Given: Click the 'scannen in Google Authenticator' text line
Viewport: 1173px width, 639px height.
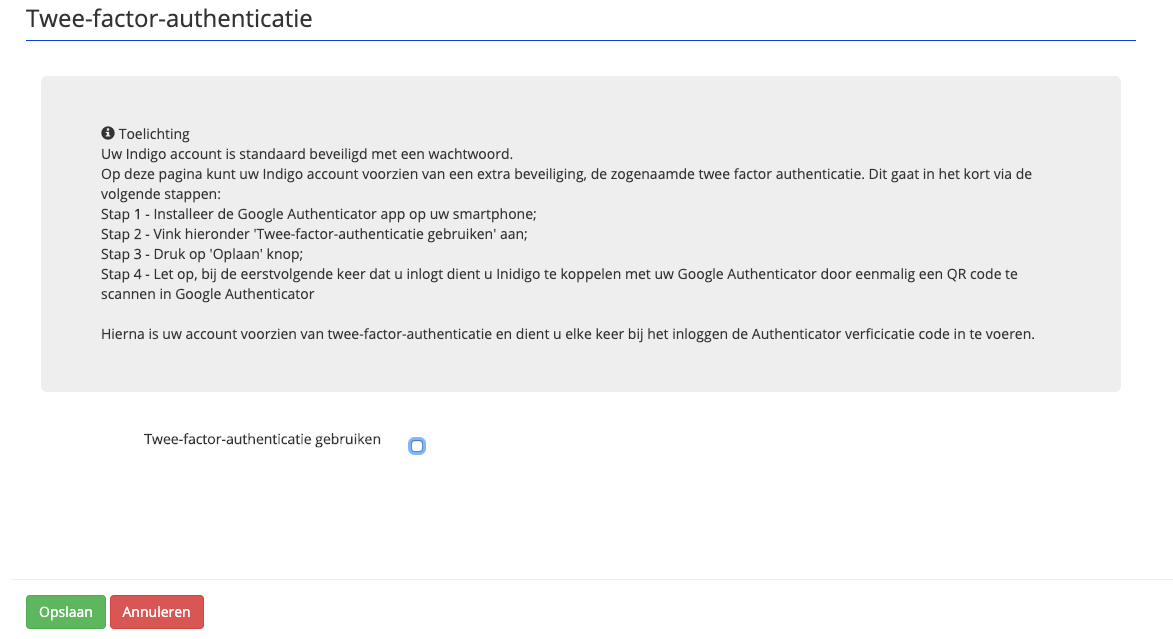Looking at the screenshot, I should pyautogui.click(x=207, y=294).
